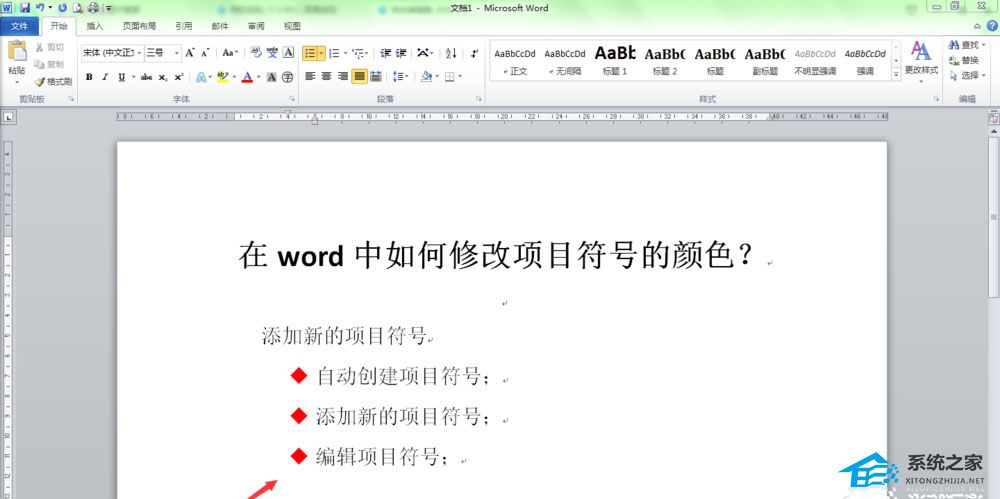The height and width of the screenshot is (499, 1000).
Task: Click the quick print printer icon
Action: pyautogui.click(x=93, y=8)
